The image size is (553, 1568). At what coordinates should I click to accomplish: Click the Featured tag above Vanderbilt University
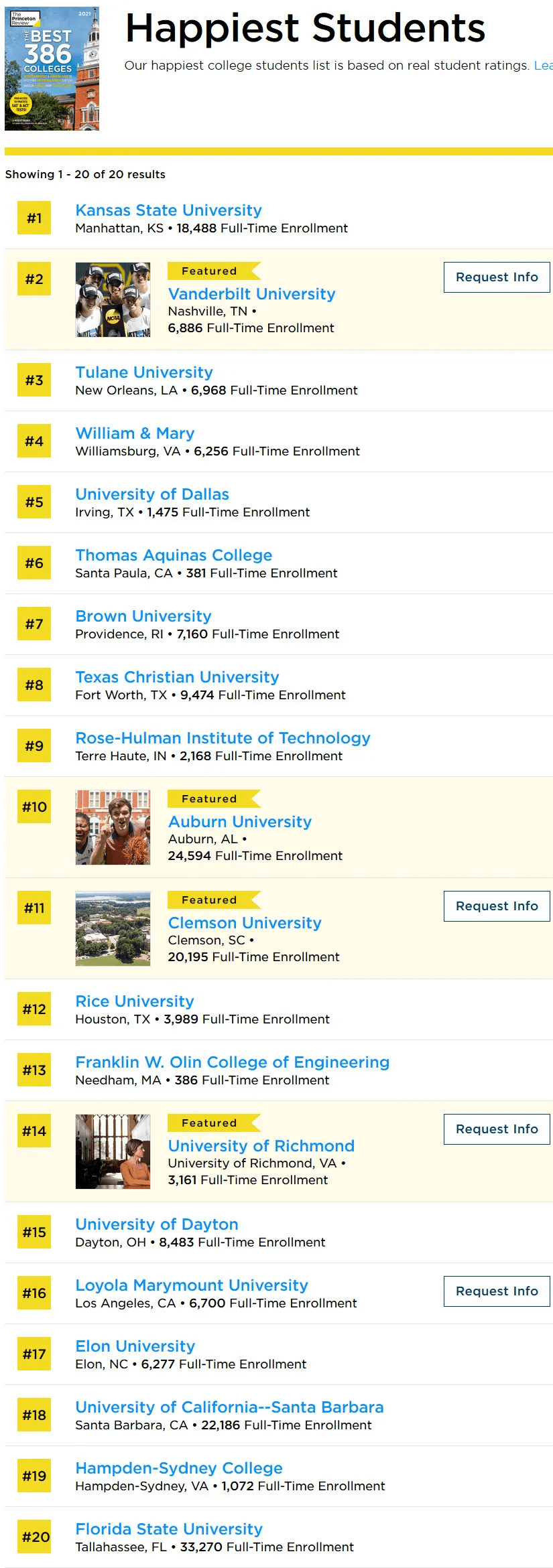214,271
